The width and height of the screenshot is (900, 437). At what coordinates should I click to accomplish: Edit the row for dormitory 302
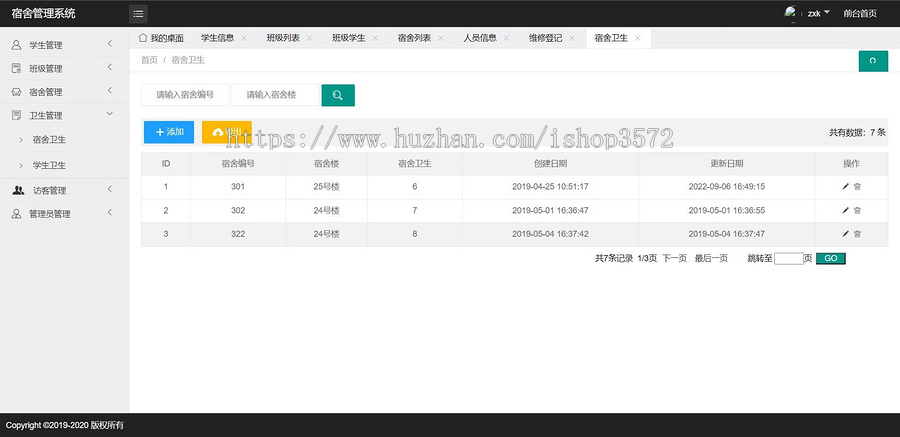pos(845,210)
